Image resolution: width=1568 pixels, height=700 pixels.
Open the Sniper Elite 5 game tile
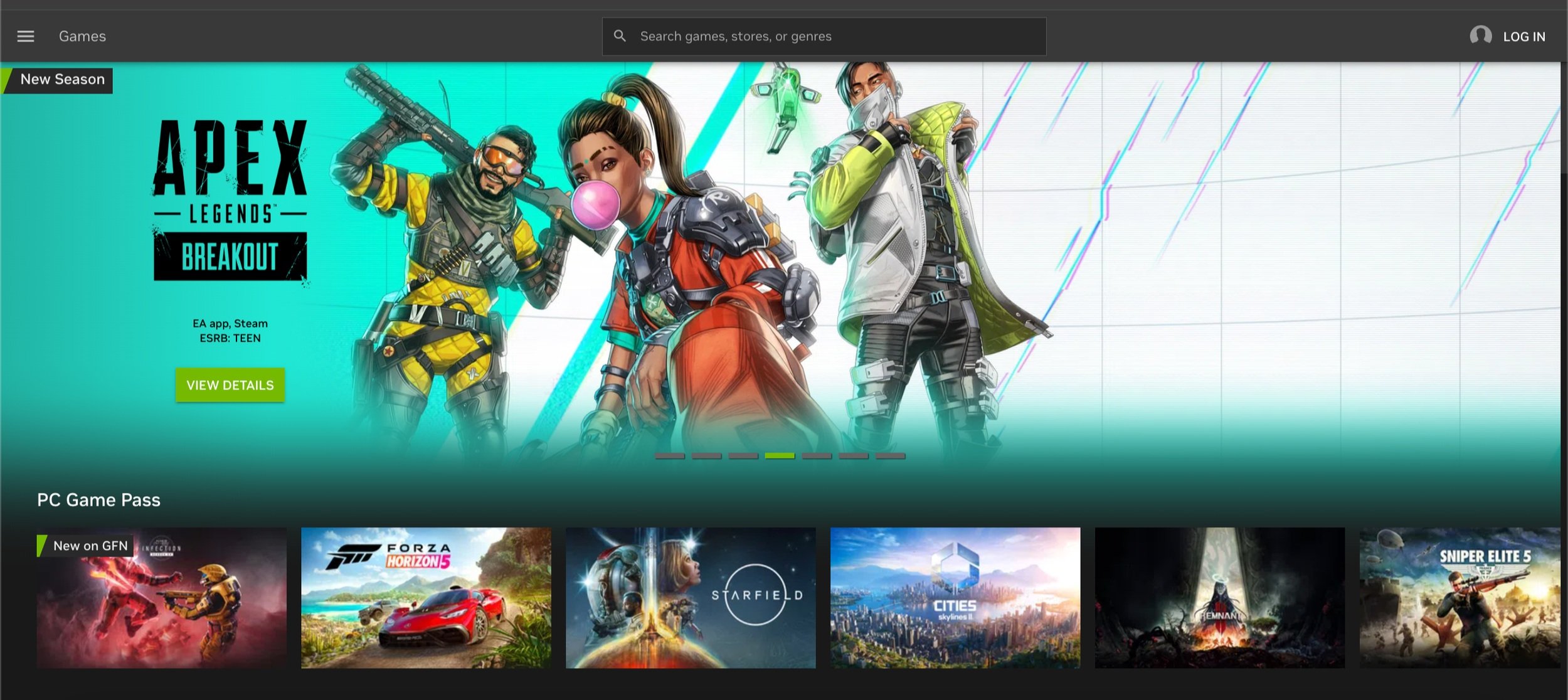tap(1459, 597)
